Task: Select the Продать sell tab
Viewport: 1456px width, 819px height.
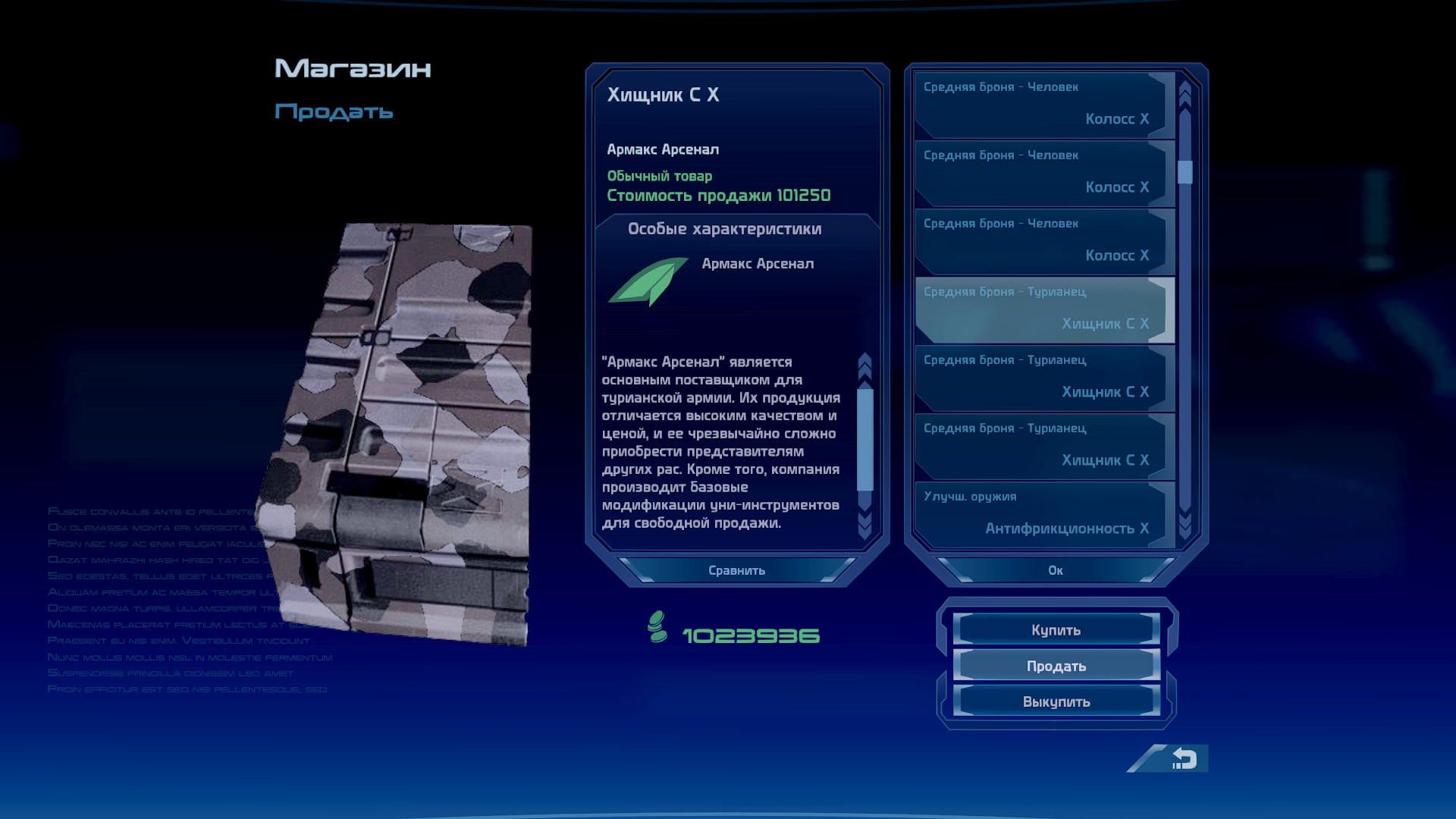Action: pos(1056,666)
